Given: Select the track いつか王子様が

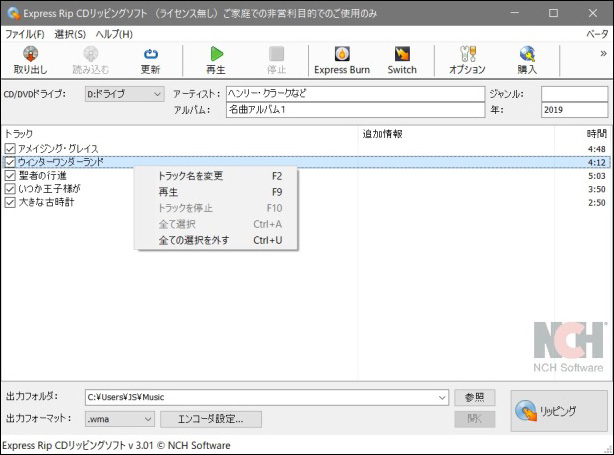Looking at the screenshot, I should (49, 189).
